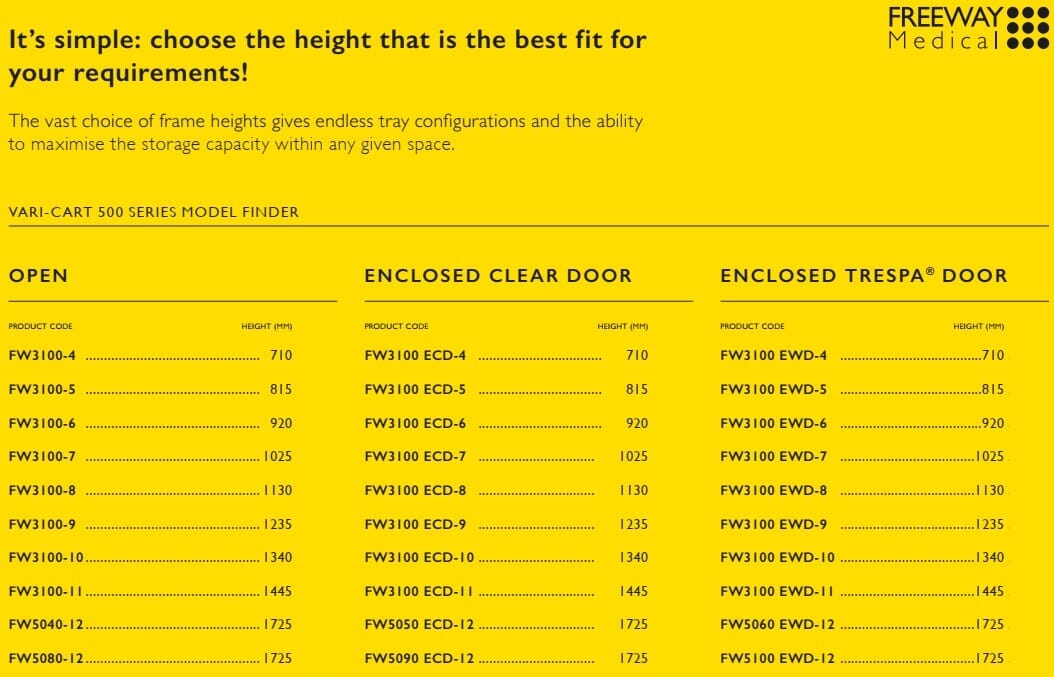Select product code FW3100 ECD-5
This screenshot has width=1054, height=677.
click(x=415, y=389)
